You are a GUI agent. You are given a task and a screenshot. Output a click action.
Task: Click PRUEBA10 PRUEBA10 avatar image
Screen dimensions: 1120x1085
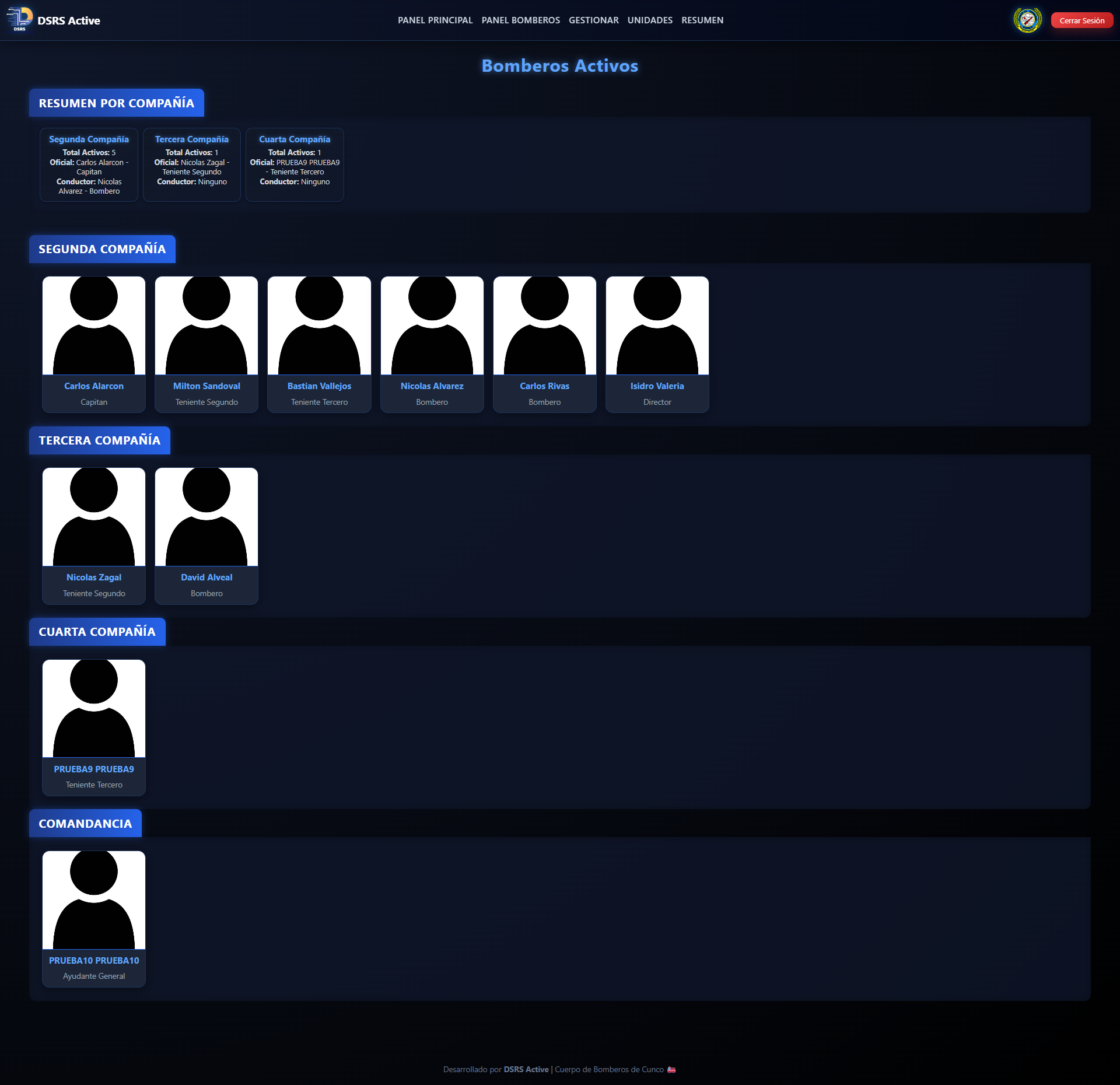tap(94, 900)
